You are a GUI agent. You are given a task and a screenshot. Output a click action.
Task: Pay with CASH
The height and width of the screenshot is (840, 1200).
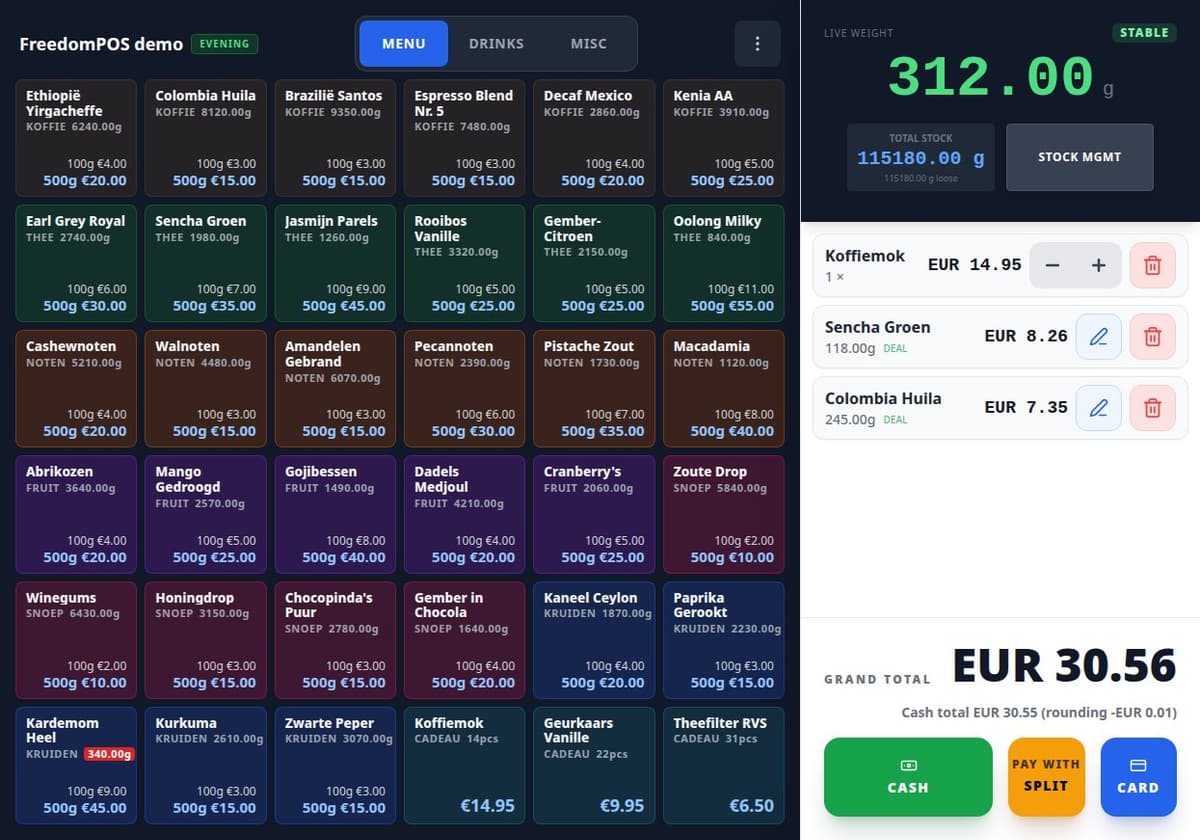(908, 777)
